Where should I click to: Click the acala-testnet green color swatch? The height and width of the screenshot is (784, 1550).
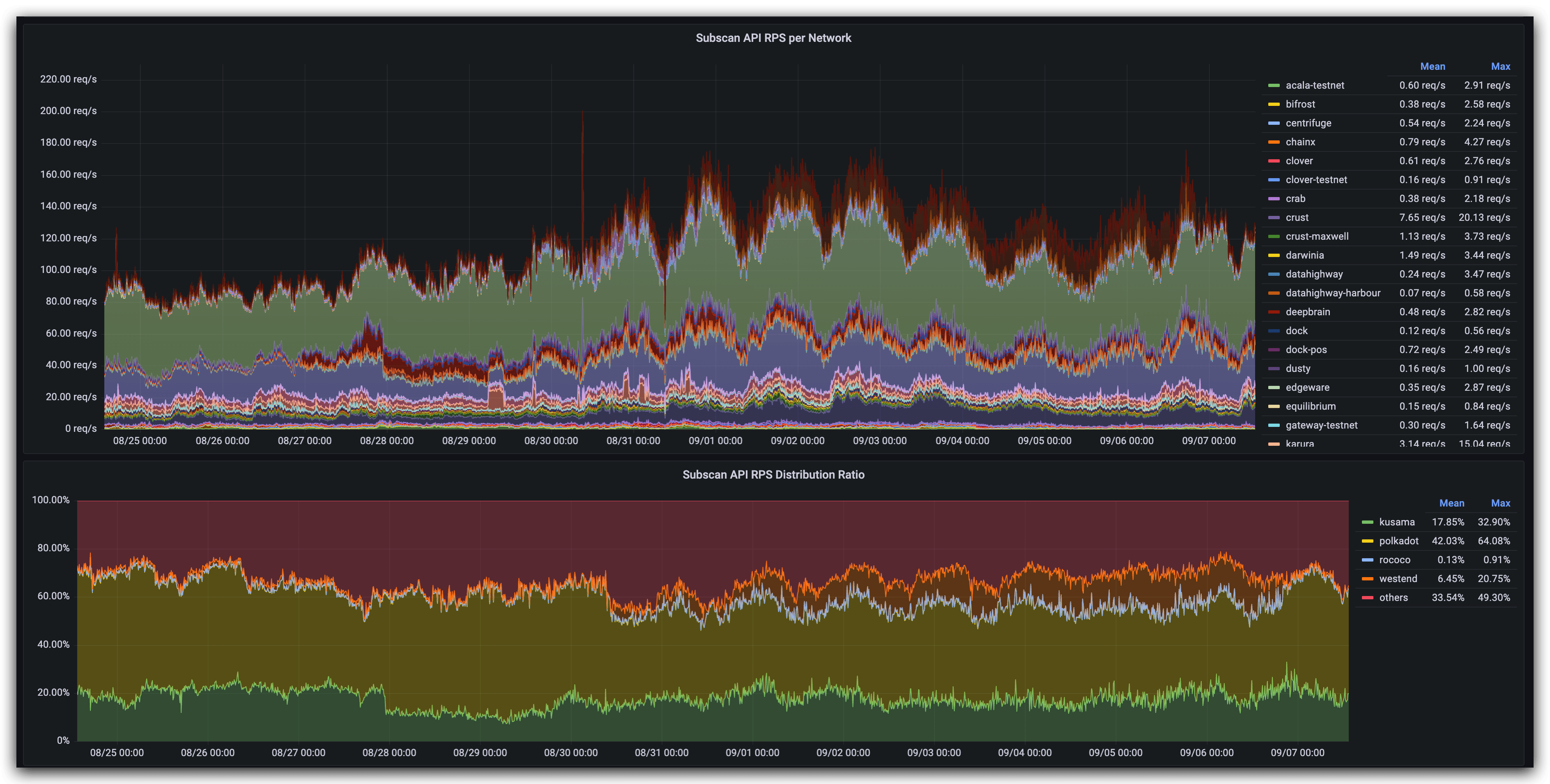[1273, 85]
